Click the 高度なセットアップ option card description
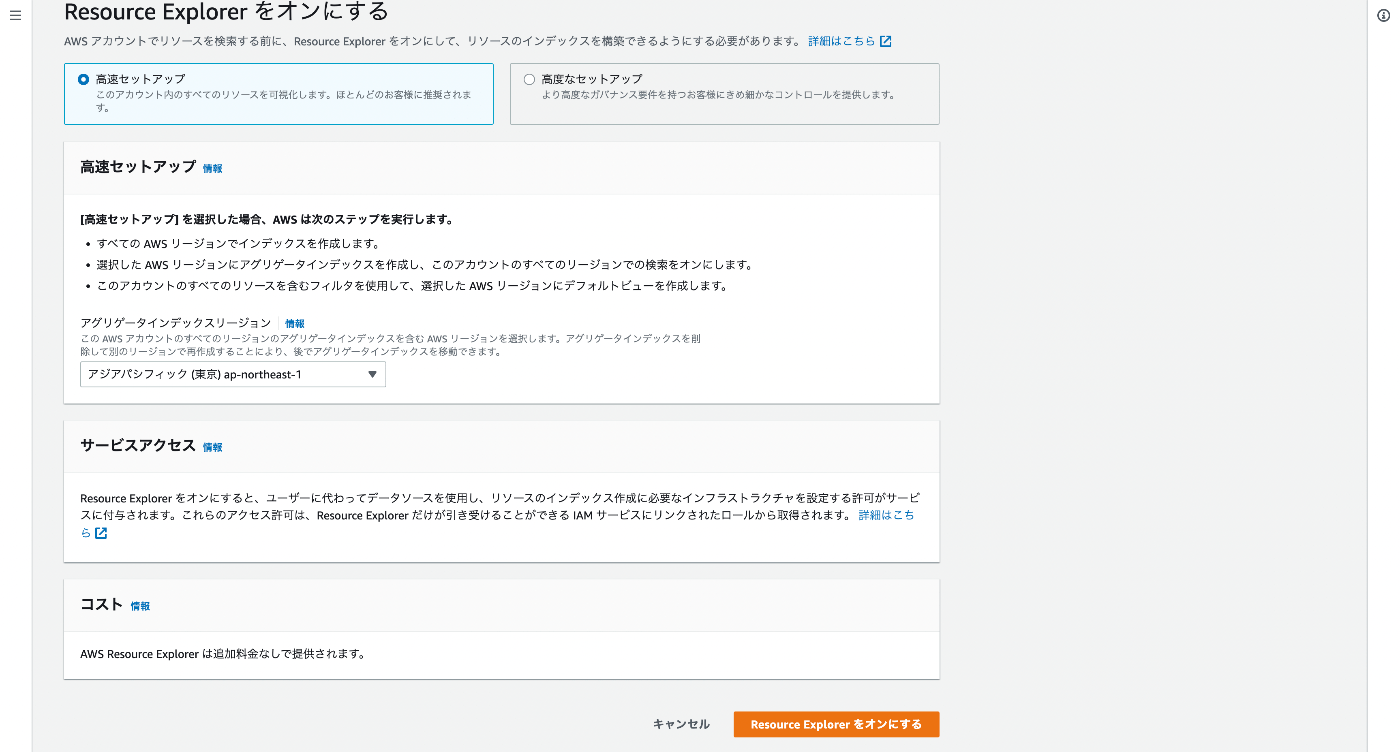1400x752 pixels. click(x=718, y=96)
